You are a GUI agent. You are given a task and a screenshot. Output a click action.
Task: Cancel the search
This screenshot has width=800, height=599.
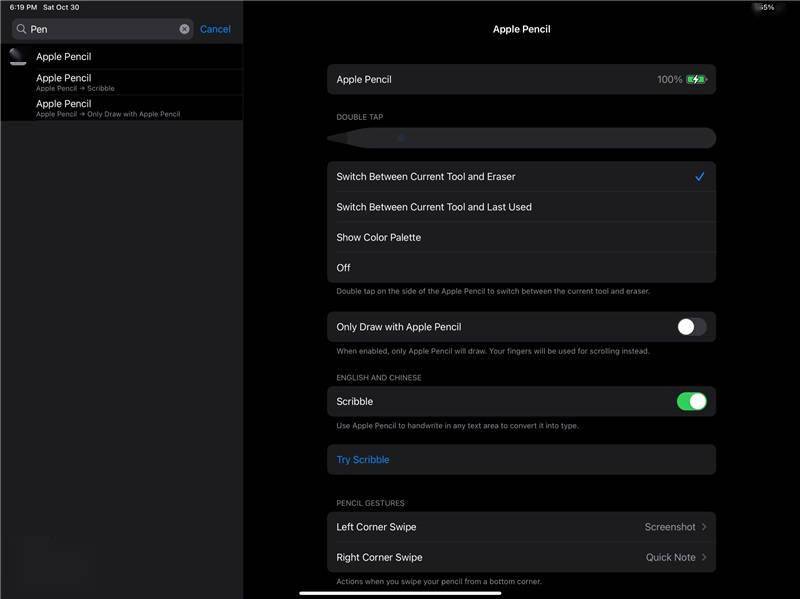tap(215, 30)
